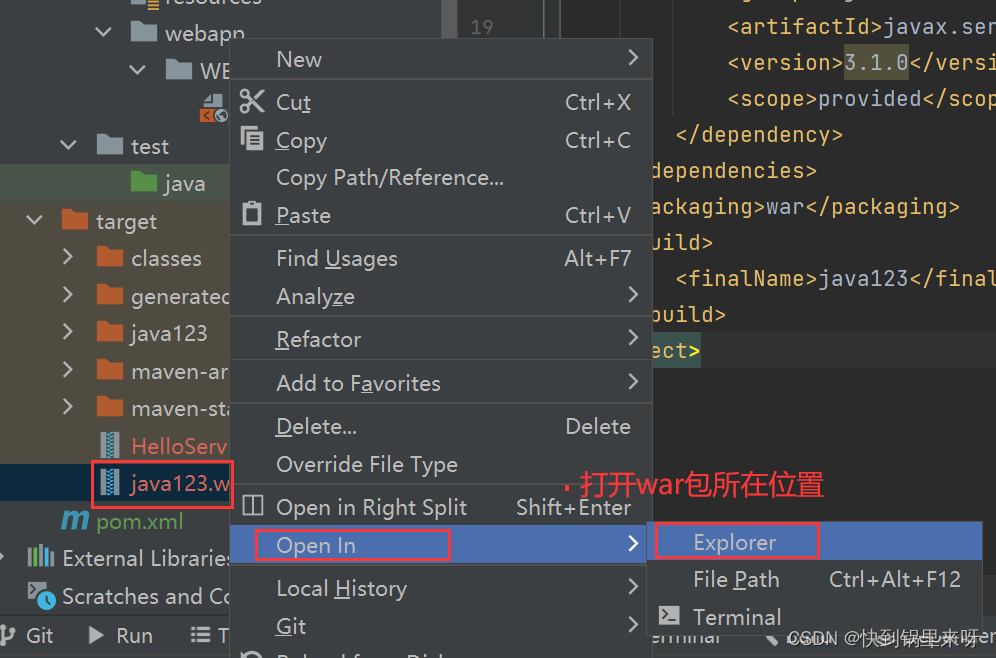Choose Open in Right Split
Image resolution: width=996 pixels, height=658 pixels.
click(x=441, y=507)
